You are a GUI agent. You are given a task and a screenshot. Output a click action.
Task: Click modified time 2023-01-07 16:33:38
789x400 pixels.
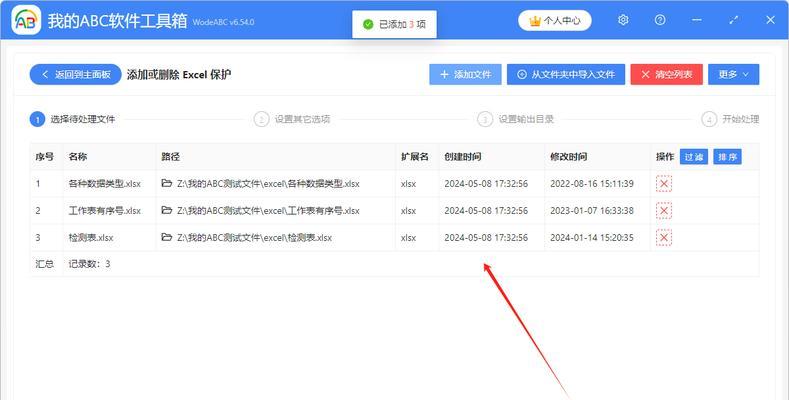click(x=592, y=211)
